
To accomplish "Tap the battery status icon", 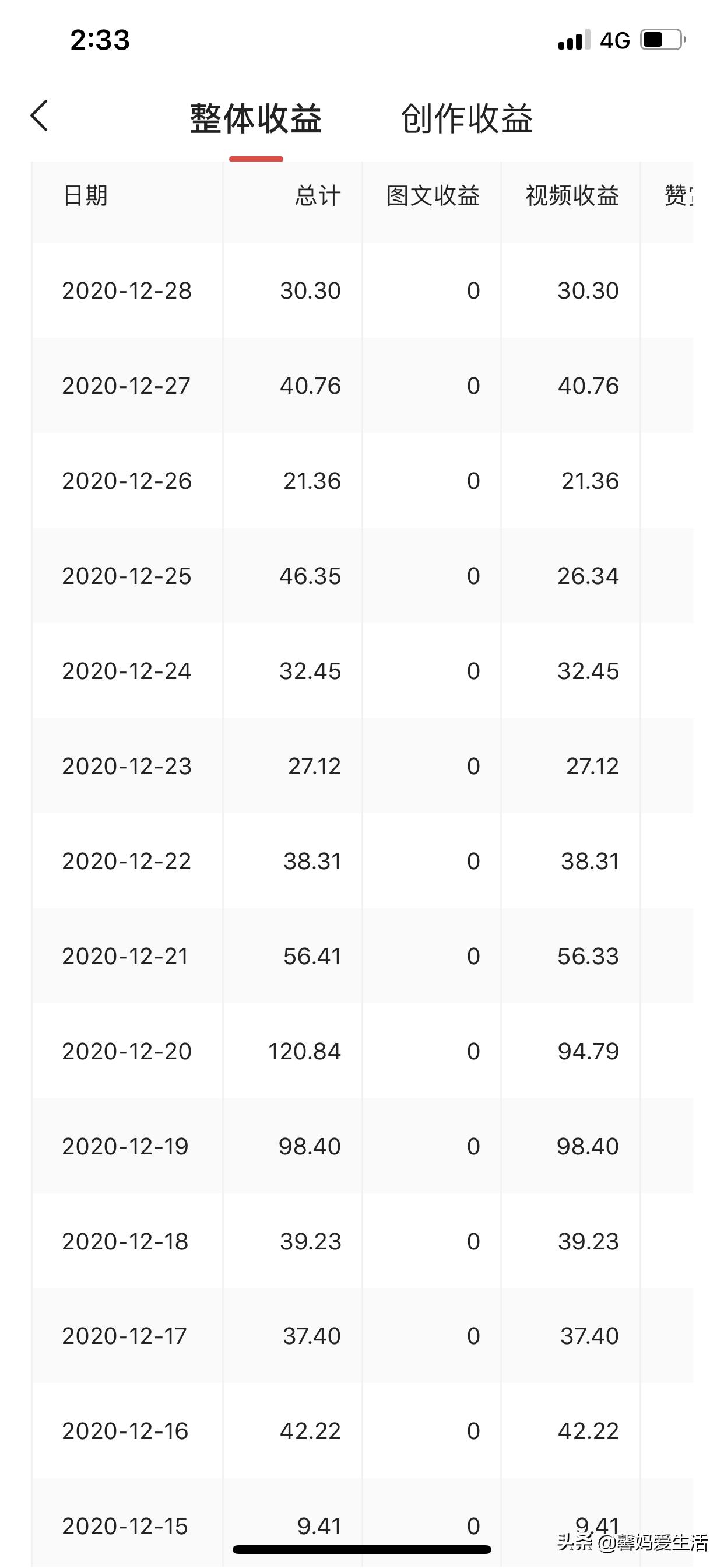I will (x=663, y=40).
